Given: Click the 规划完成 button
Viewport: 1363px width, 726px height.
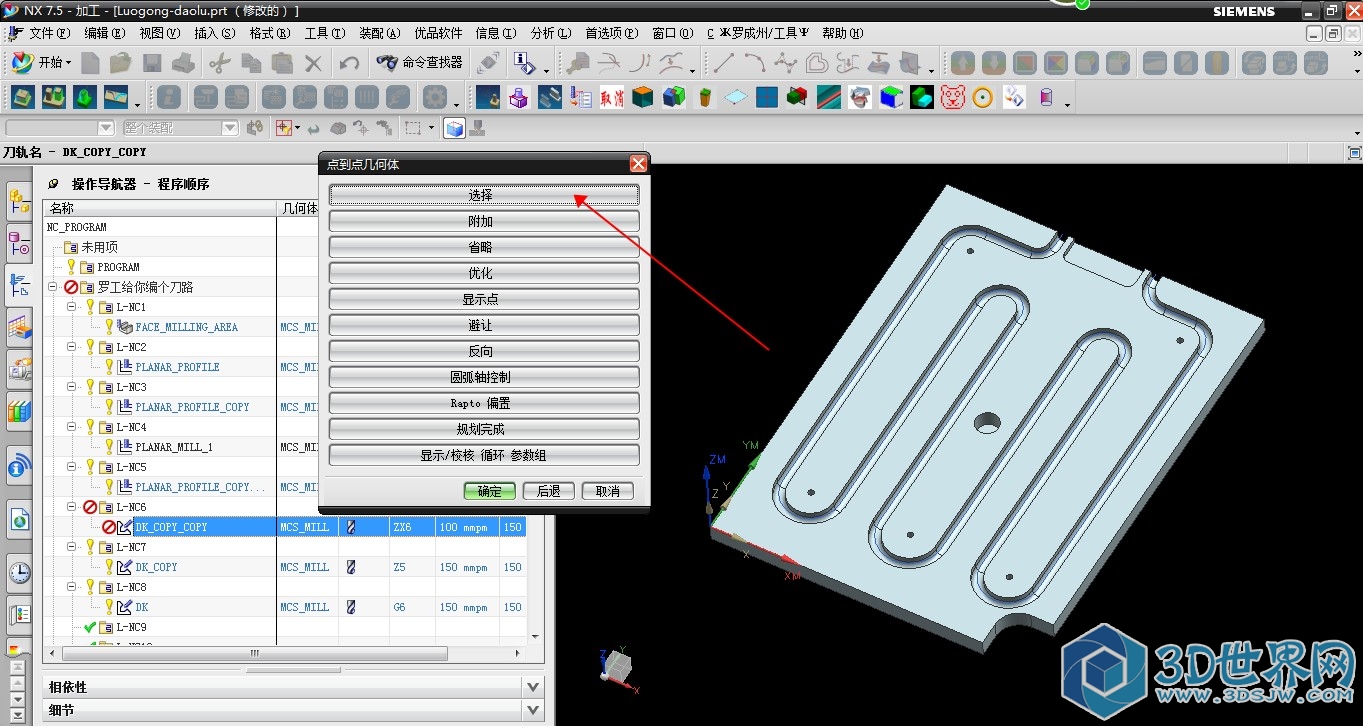Looking at the screenshot, I should pyautogui.click(x=484, y=429).
